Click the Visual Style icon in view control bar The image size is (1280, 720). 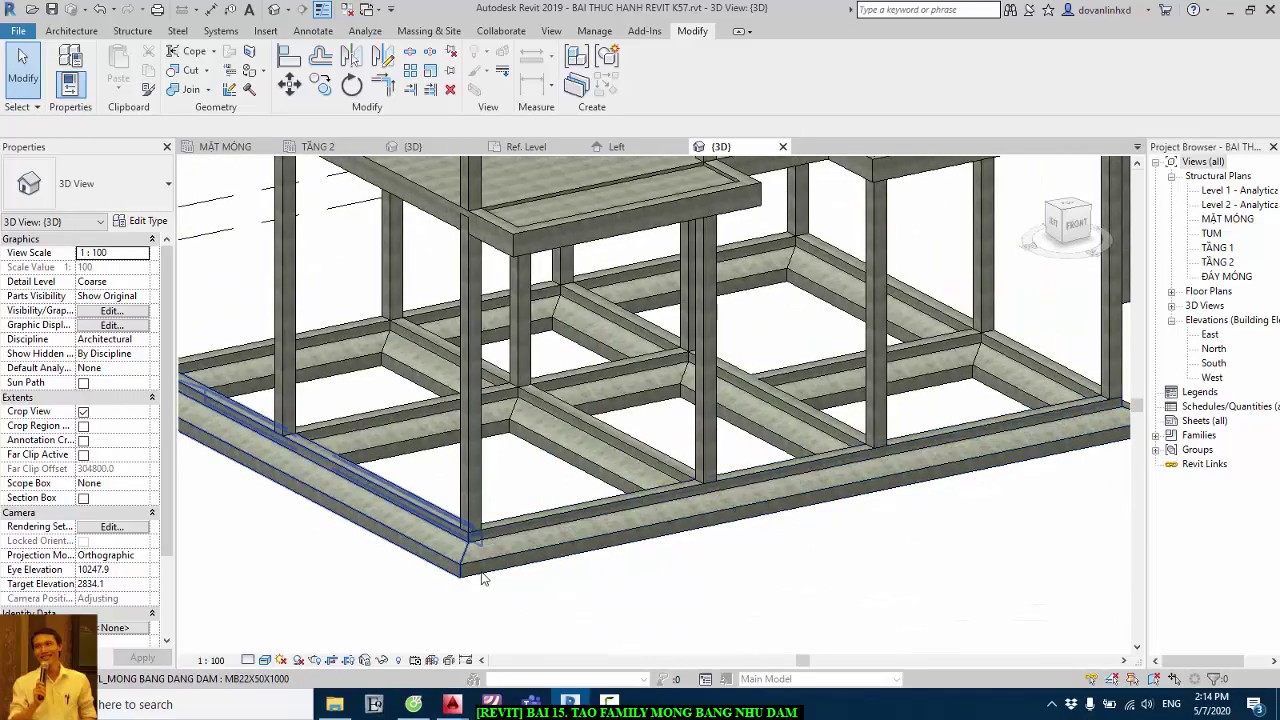pyautogui.click(x=265, y=660)
